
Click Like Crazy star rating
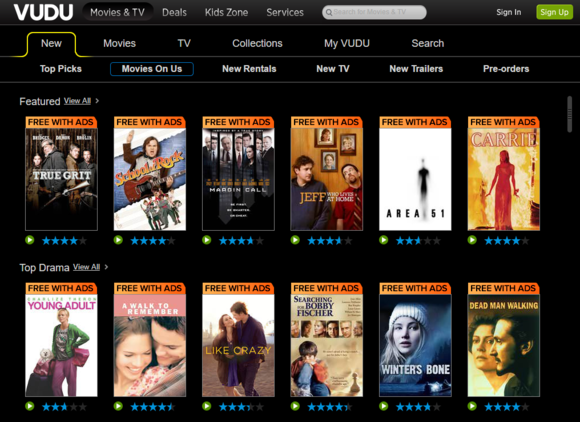pos(242,407)
